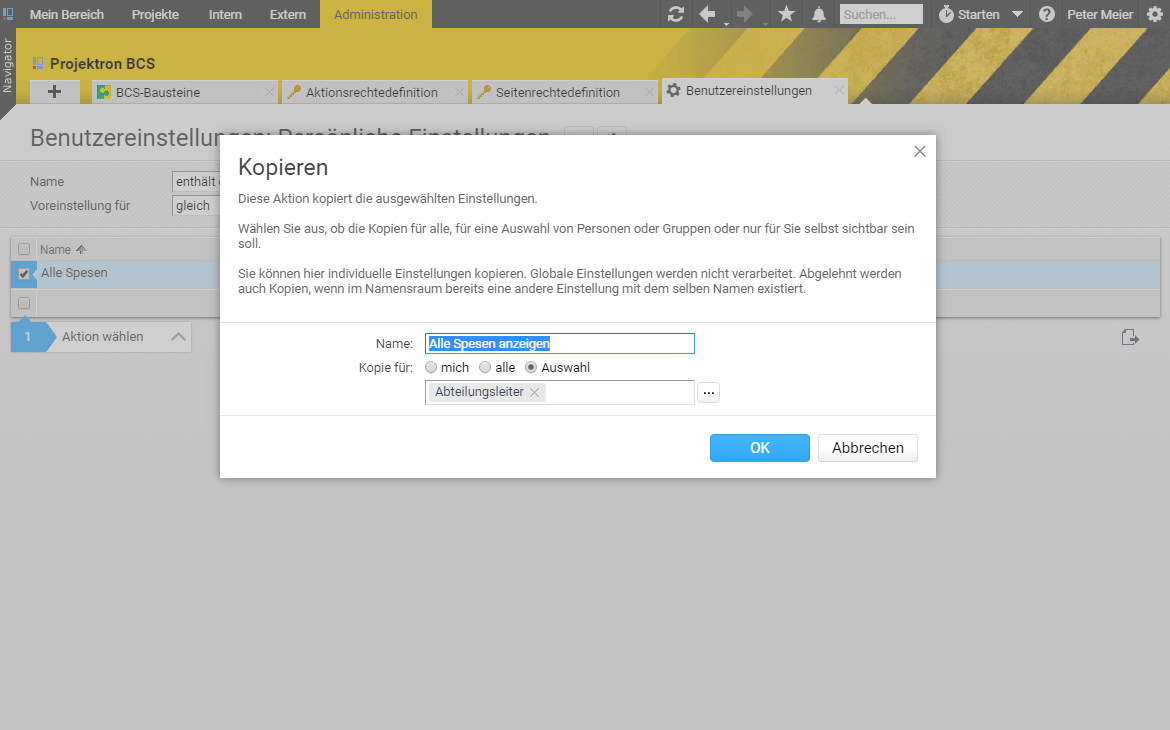Viewport: 1170px width, 730px height.
Task: Select the 'alle' radio option
Action: 485,367
